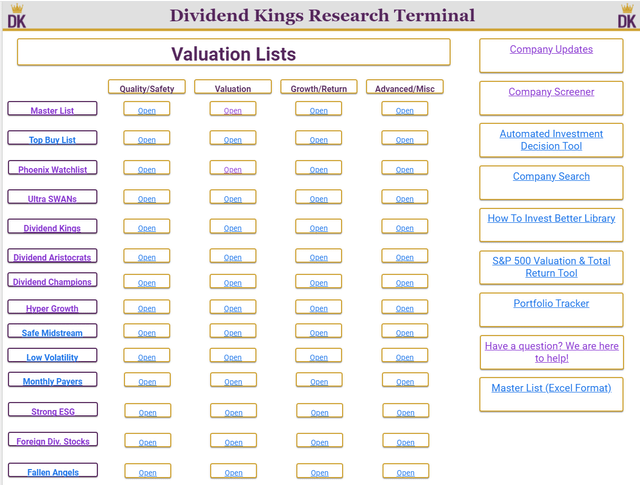Screen dimensions: 640x485
Task: Select the Growth/Return column header
Action: pyautogui.click(x=319, y=87)
